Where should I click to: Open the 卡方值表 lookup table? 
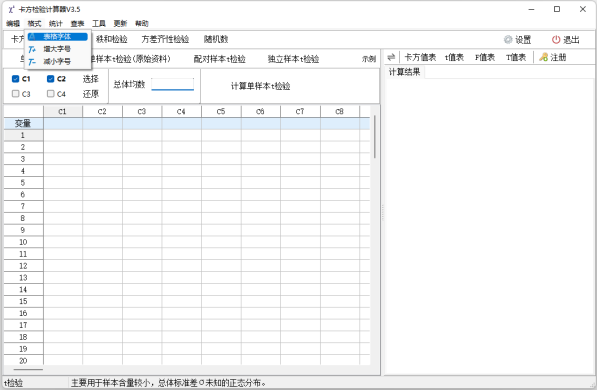[420, 57]
